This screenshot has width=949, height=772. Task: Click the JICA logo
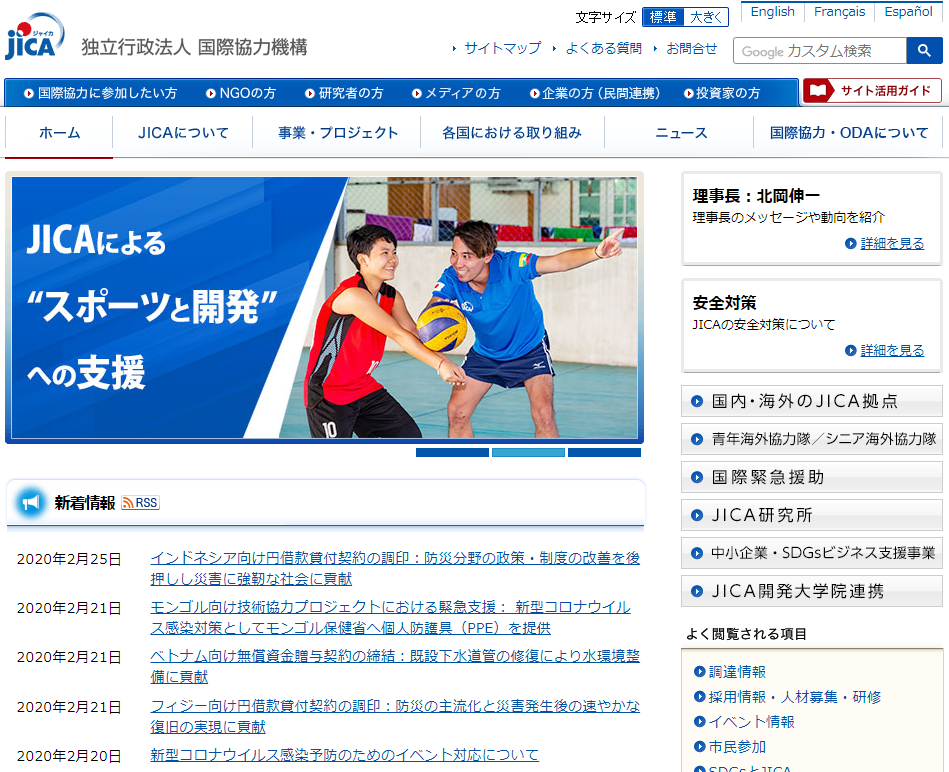34,36
